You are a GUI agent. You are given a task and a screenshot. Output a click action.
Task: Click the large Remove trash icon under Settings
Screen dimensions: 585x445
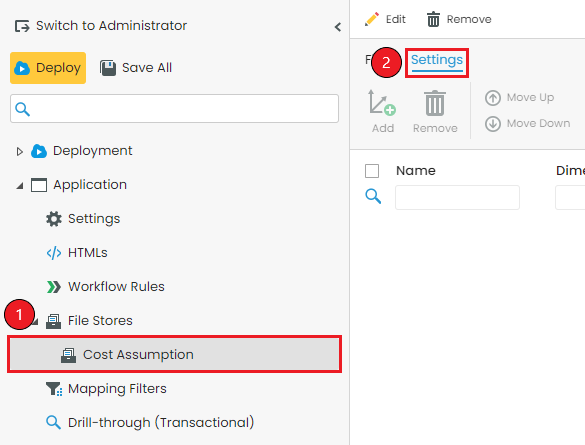click(x=435, y=103)
